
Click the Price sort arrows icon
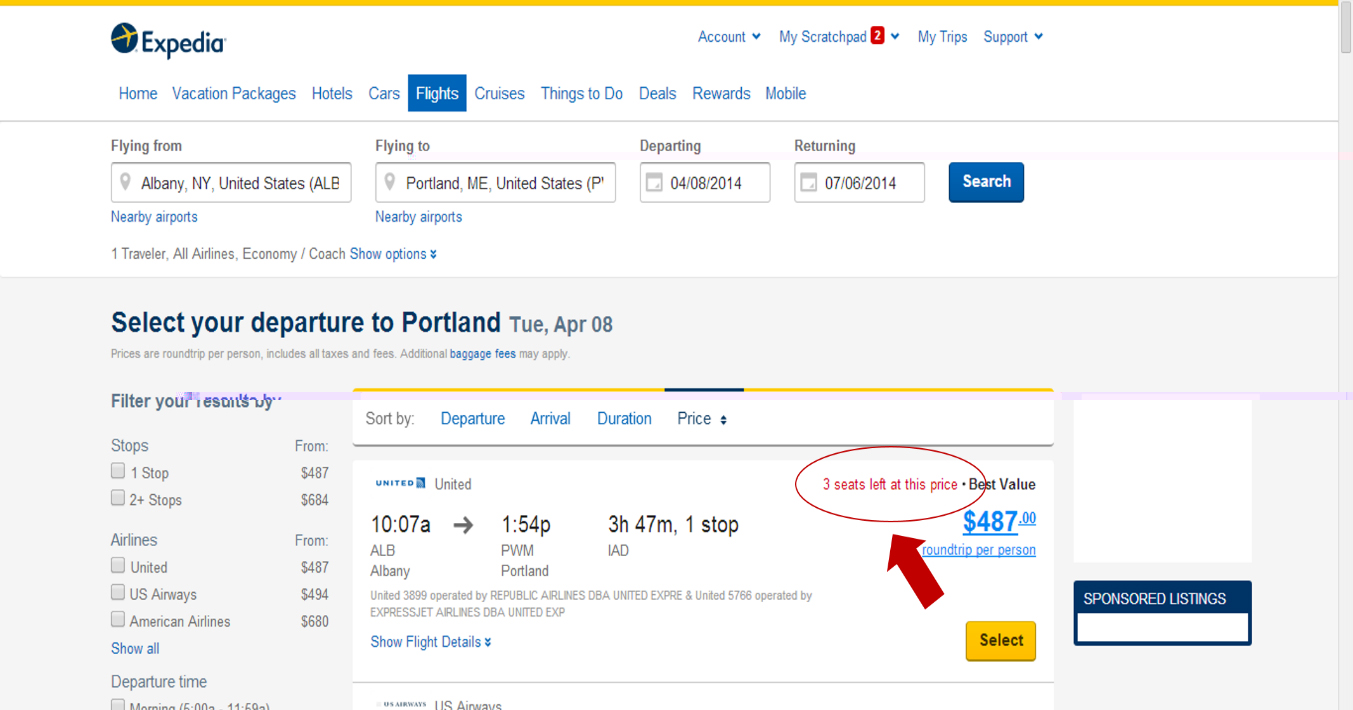723,420
